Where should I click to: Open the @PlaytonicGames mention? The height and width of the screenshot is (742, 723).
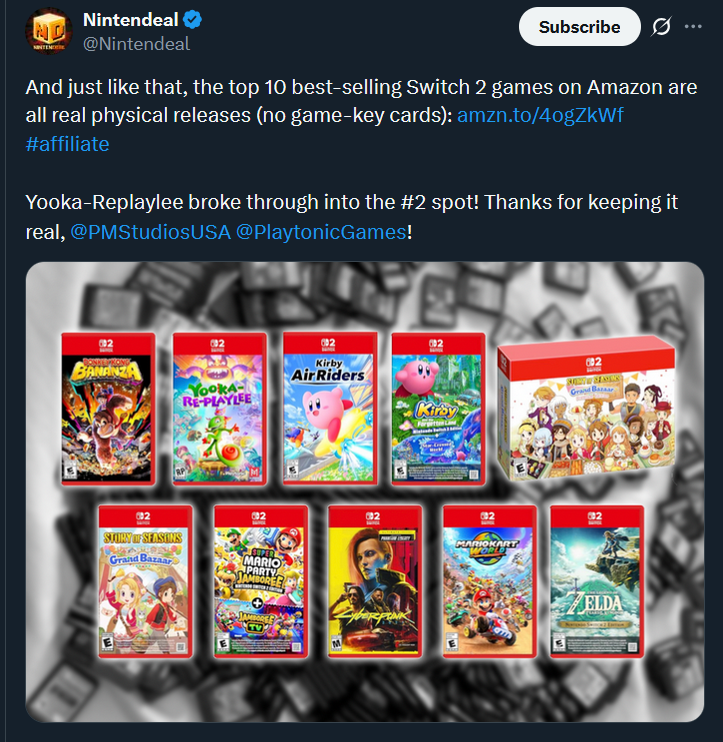[321, 232]
